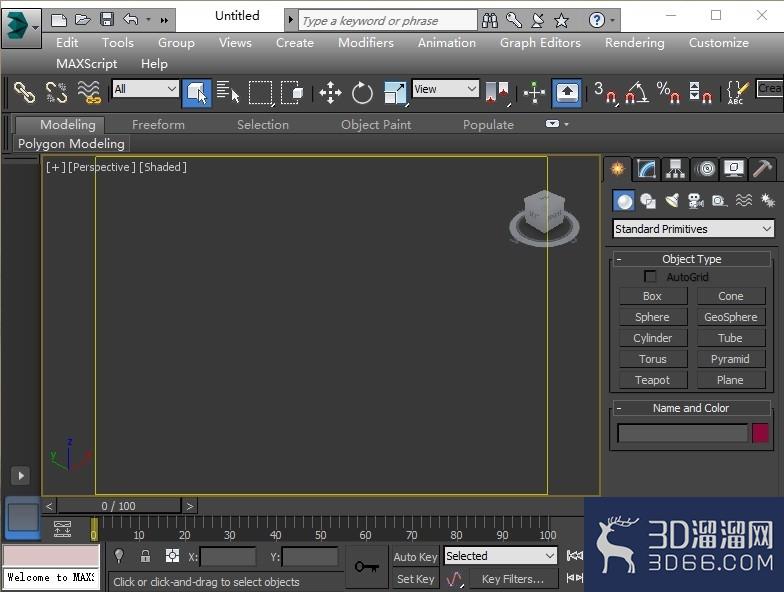Select Geometry category in Create panel
The height and width of the screenshot is (592, 784).
click(x=624, y=201)
